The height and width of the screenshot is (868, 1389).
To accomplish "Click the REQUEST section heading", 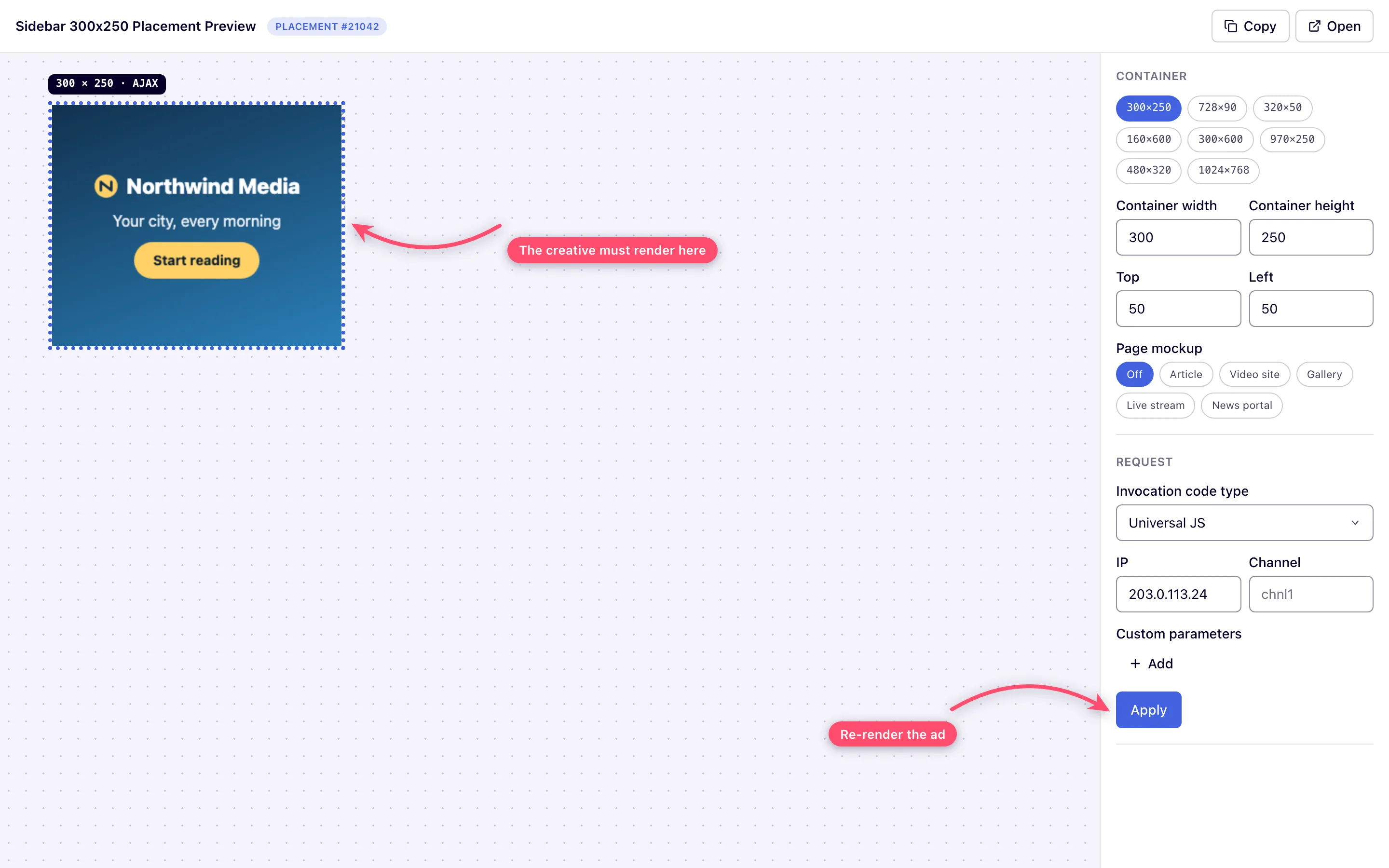I will tap(1144, 462).
